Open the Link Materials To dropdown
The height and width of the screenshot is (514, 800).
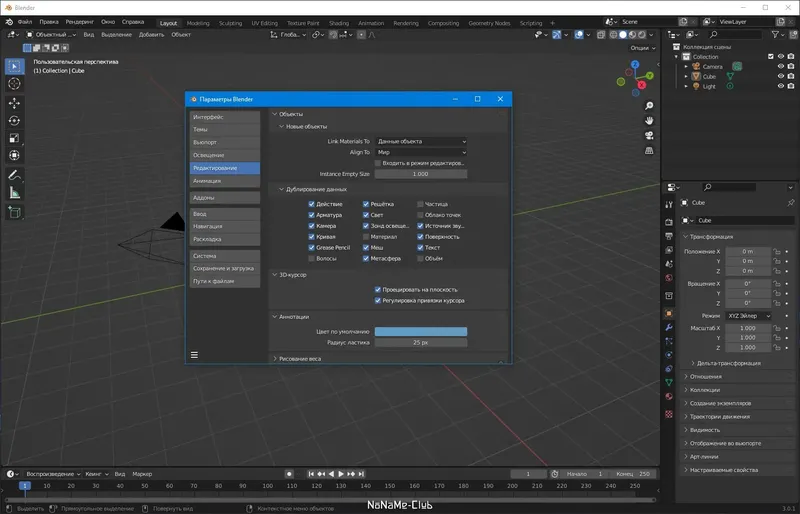click(x=420, y=142)
